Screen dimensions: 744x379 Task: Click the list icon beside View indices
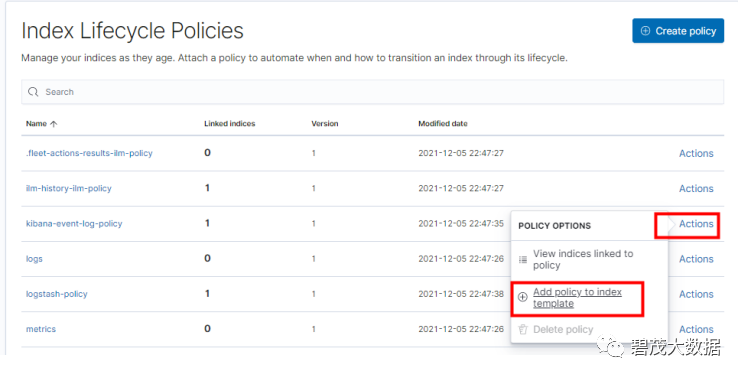pos(523,259)
